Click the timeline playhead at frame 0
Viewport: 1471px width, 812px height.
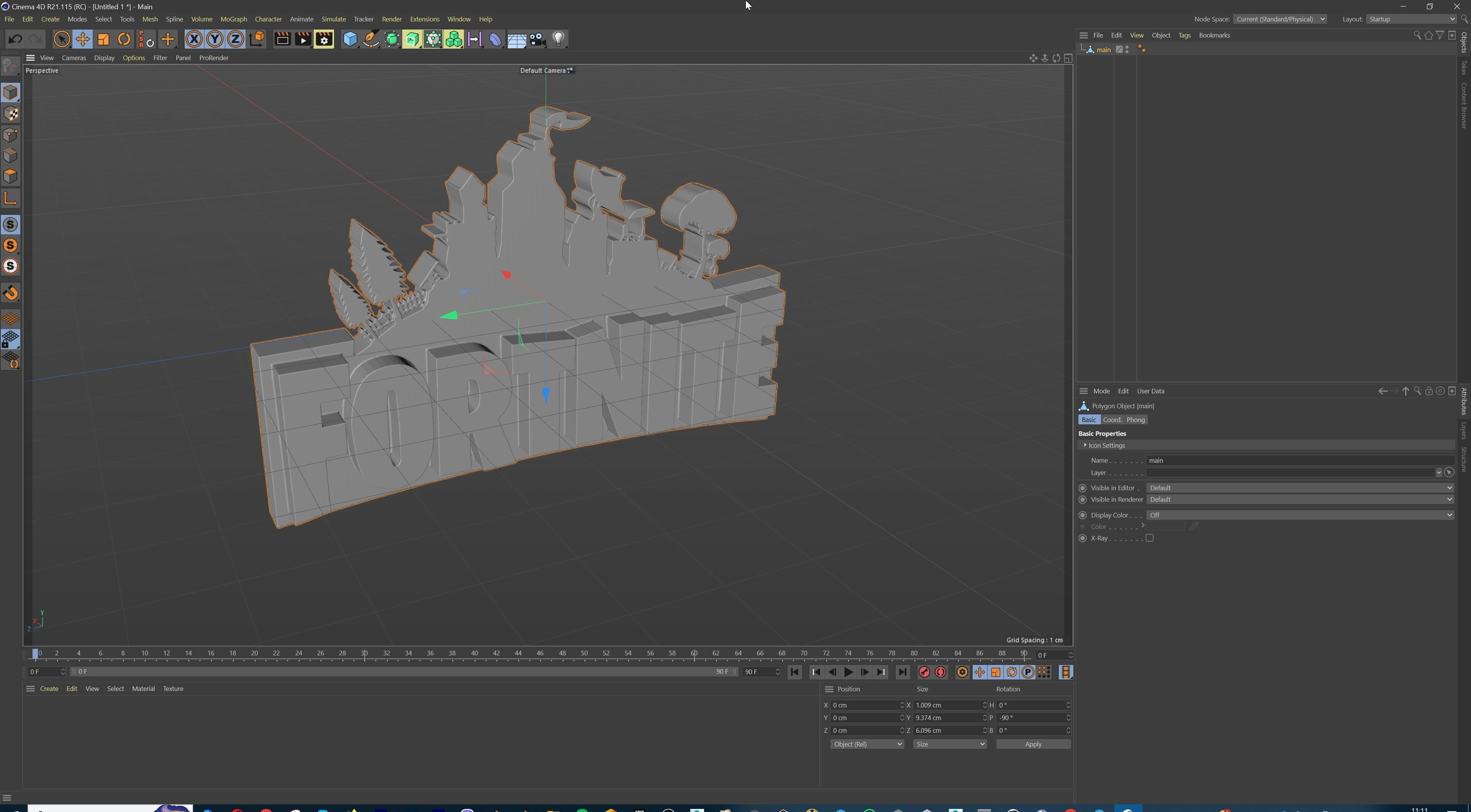click(35, 654)
